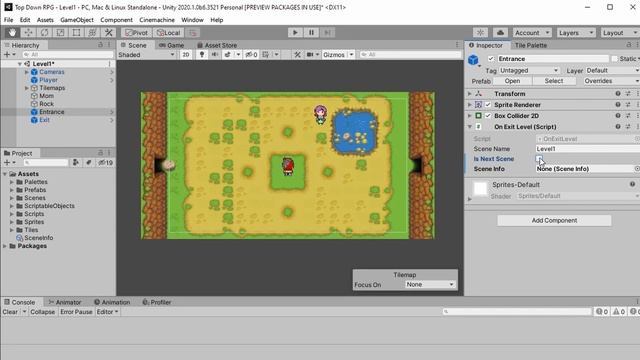Viewport: 640px width, 360px height.
Task: Select the Rect tool
Action: click(x=76, y=33)
